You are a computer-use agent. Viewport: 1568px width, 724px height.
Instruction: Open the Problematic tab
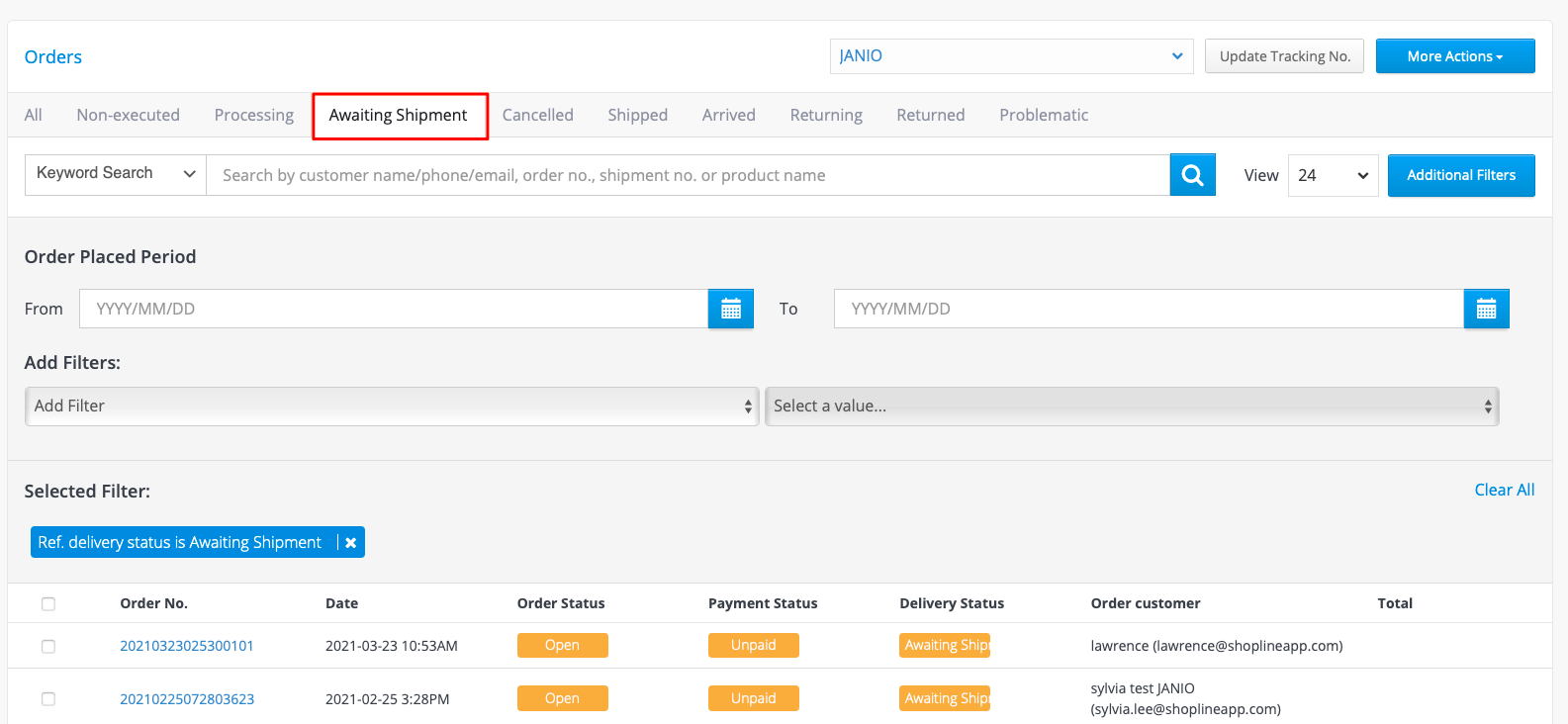(1044, 115)
